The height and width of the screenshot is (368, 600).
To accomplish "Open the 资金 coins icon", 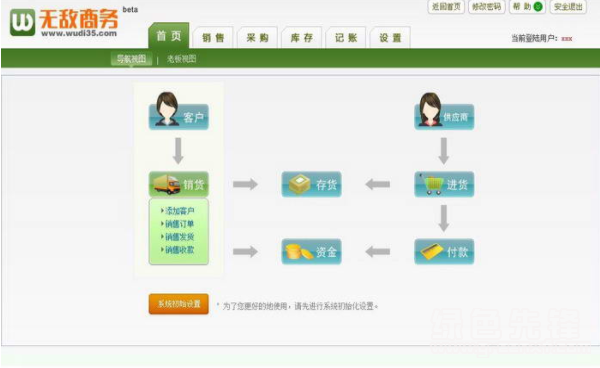I will [x=311, y=252].
